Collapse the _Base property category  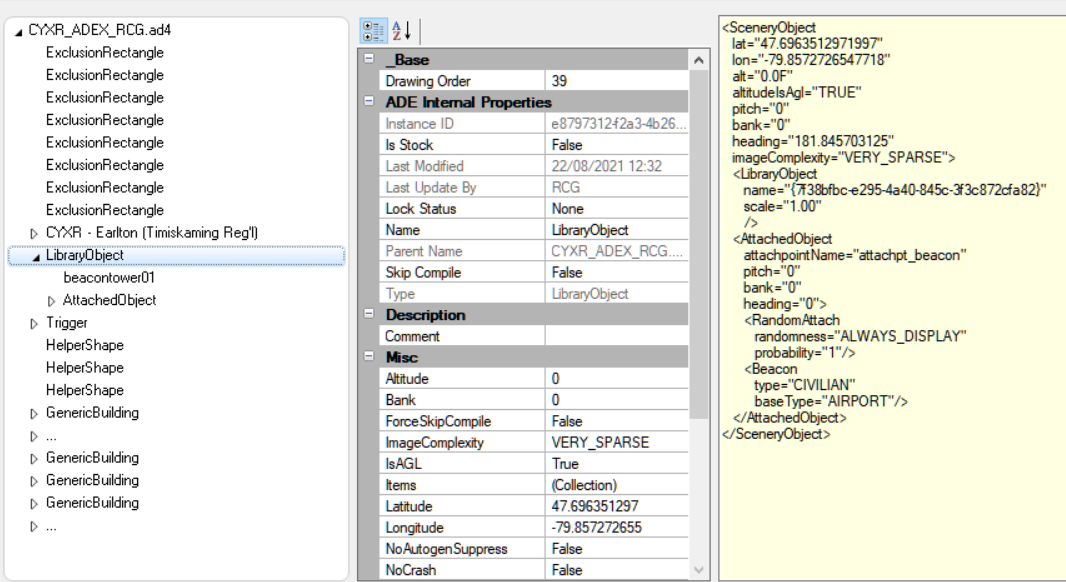pos(368,59)
